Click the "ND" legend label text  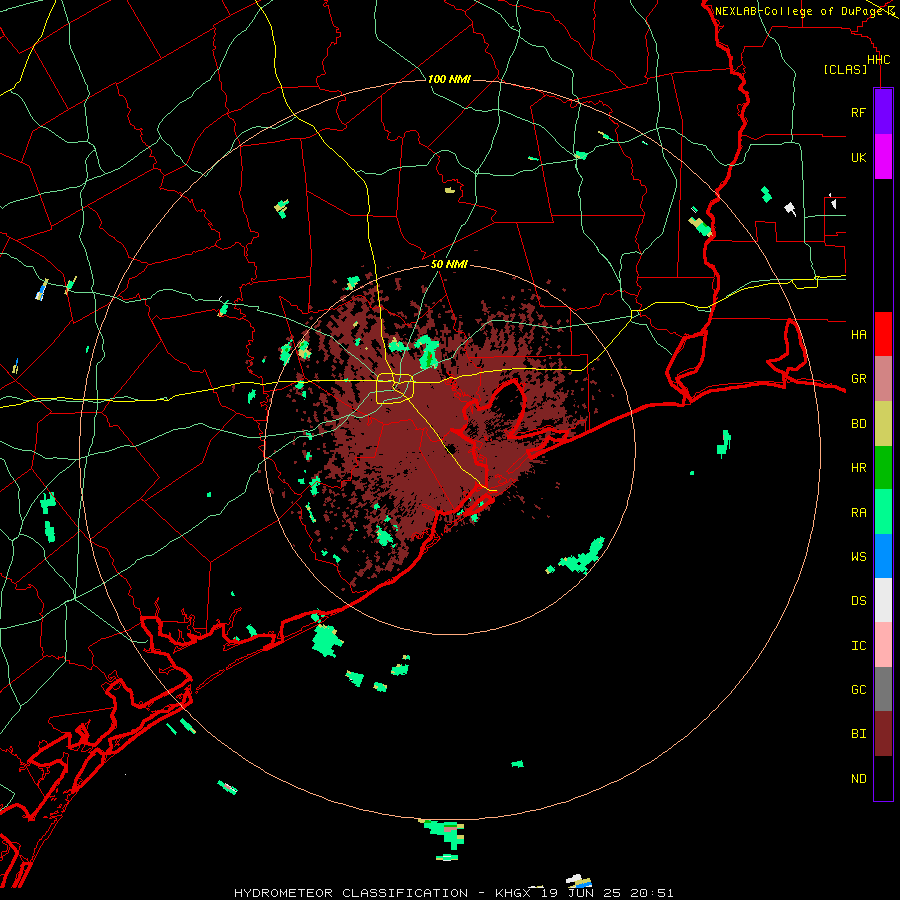859,778
